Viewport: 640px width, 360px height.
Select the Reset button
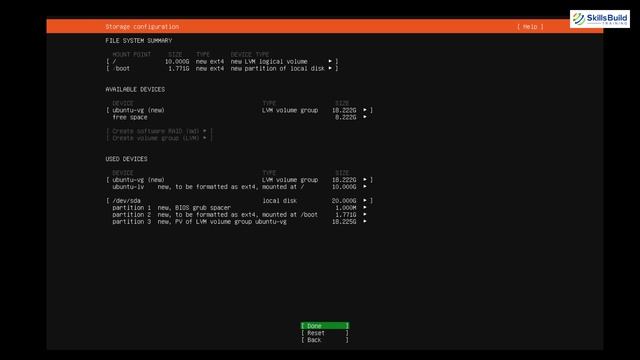pos(325,333)
